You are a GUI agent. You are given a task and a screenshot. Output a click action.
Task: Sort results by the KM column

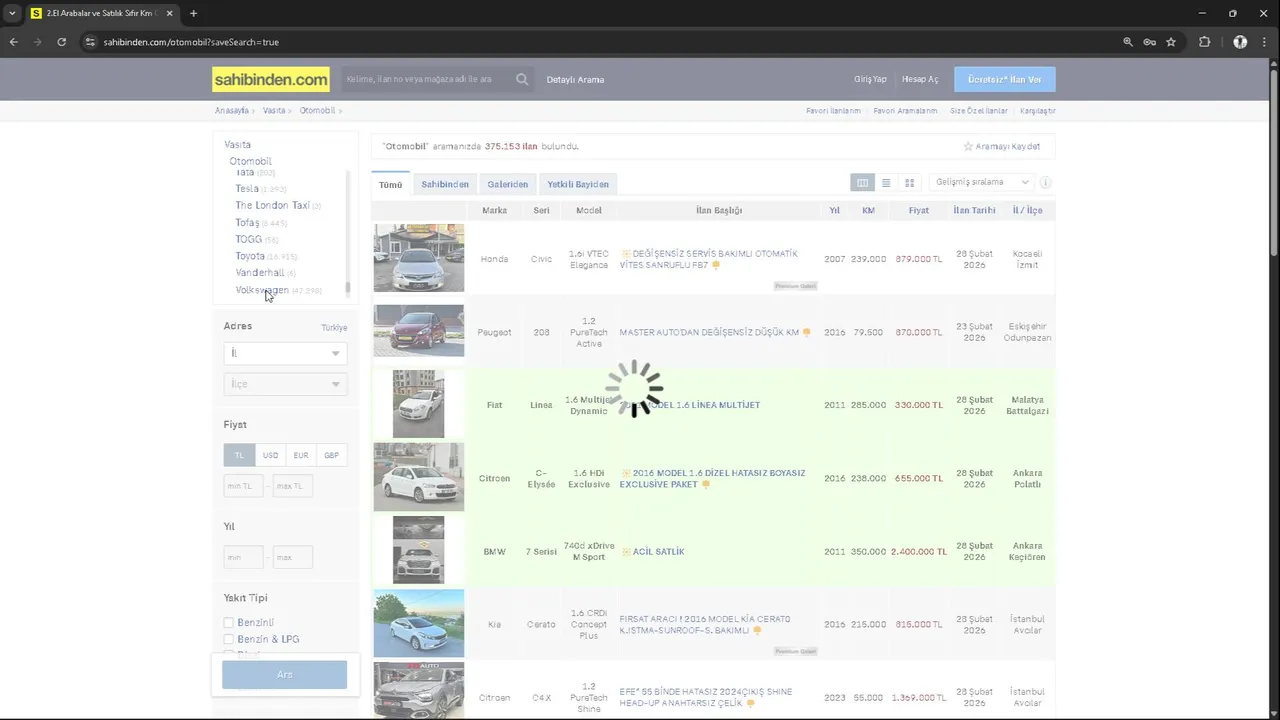pos(868,210)
